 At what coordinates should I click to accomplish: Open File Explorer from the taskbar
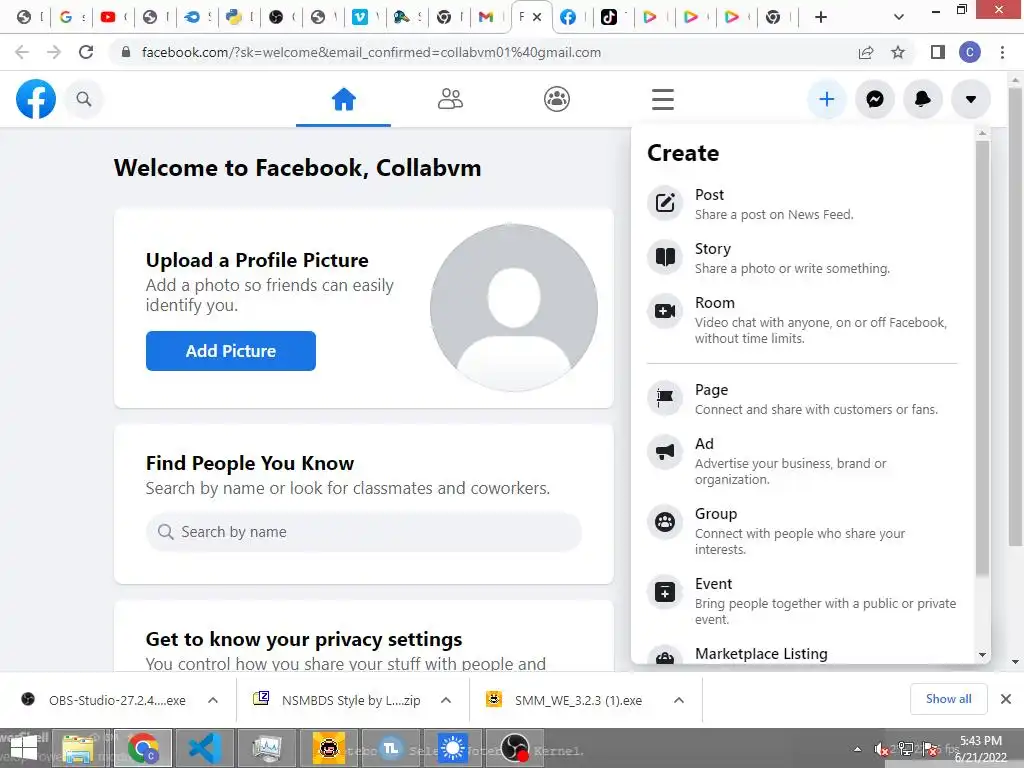[x=77, y=748]
